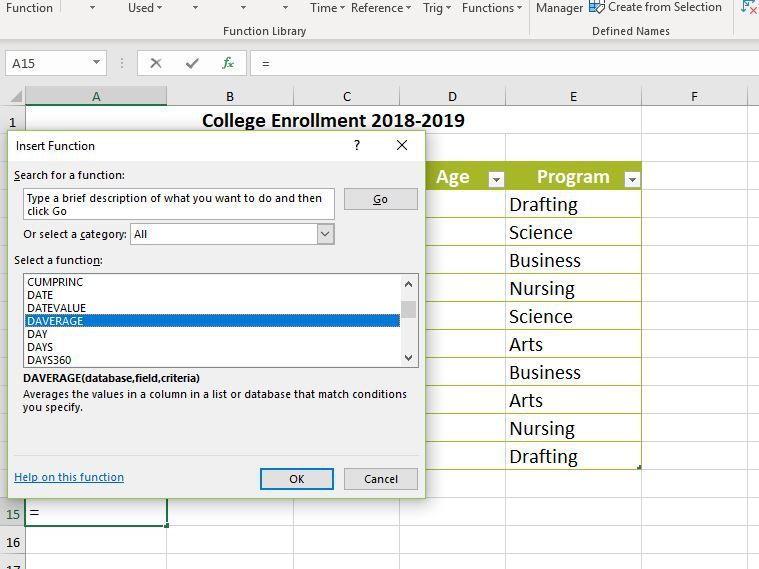Click the Go search button
The width and height of the screenshot is (759, 569).
pyautogui.click(x=380, y=199)
